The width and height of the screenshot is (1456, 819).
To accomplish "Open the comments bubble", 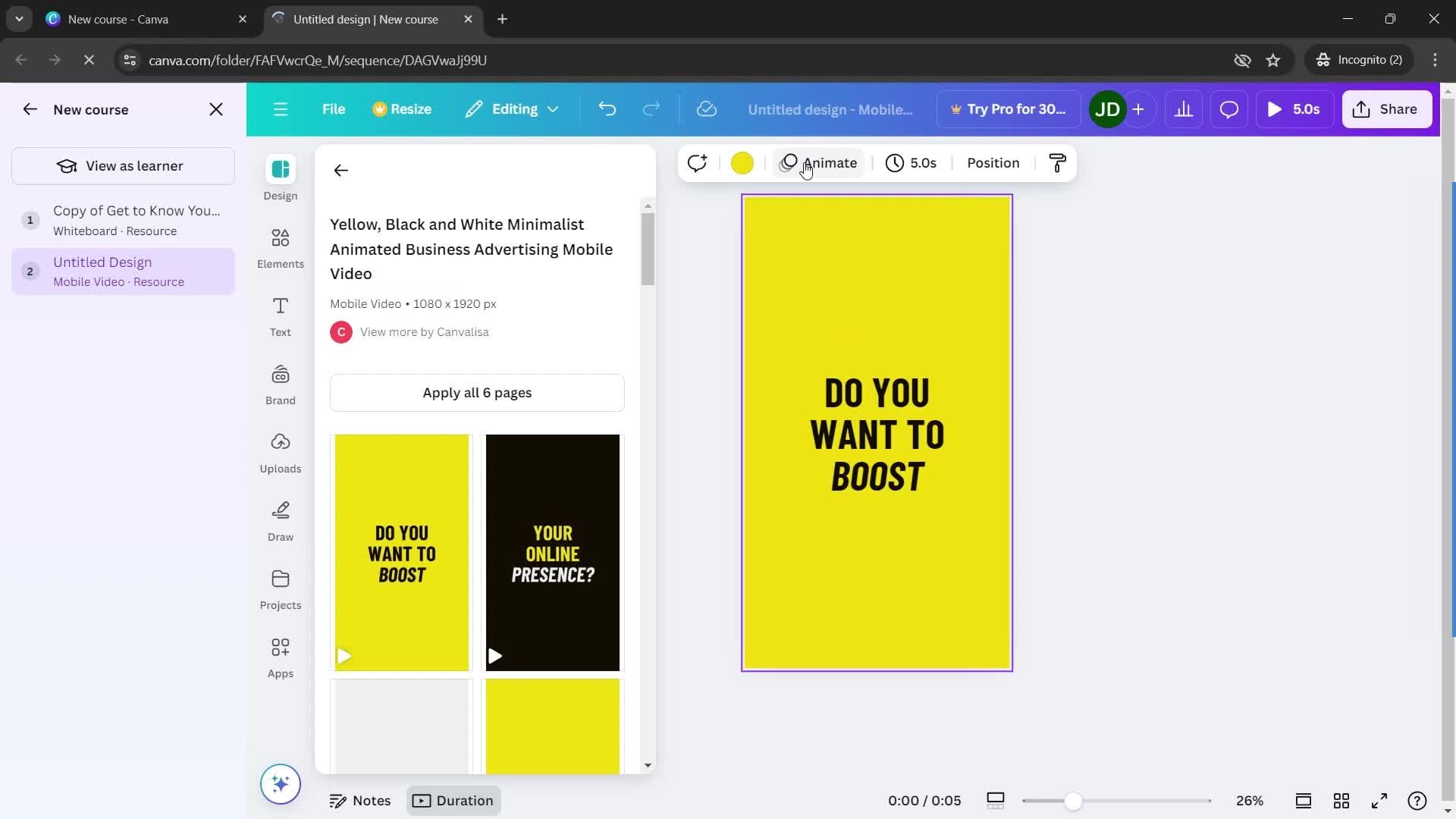I will (x=1228, y=109).
